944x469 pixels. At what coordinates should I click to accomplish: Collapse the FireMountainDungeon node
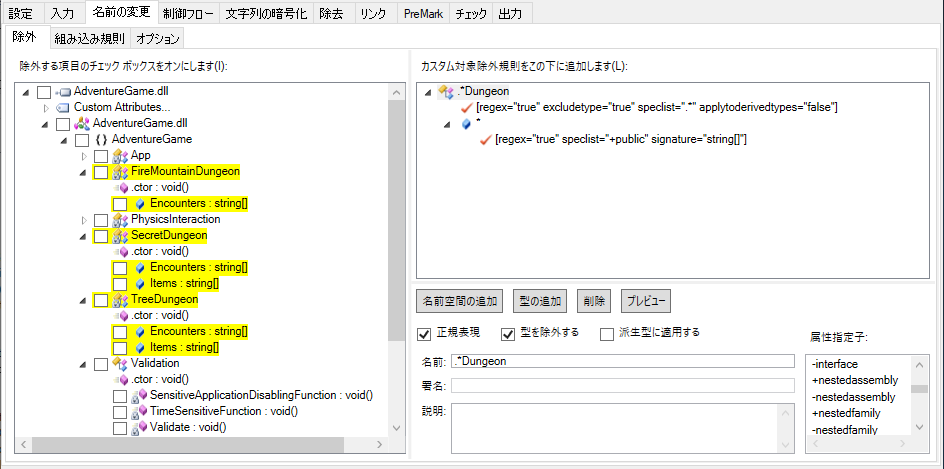tap(83, 172)
